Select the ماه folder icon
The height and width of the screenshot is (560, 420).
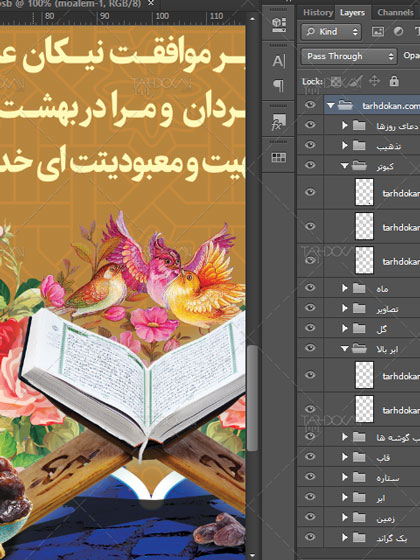[x=359, y=288]
